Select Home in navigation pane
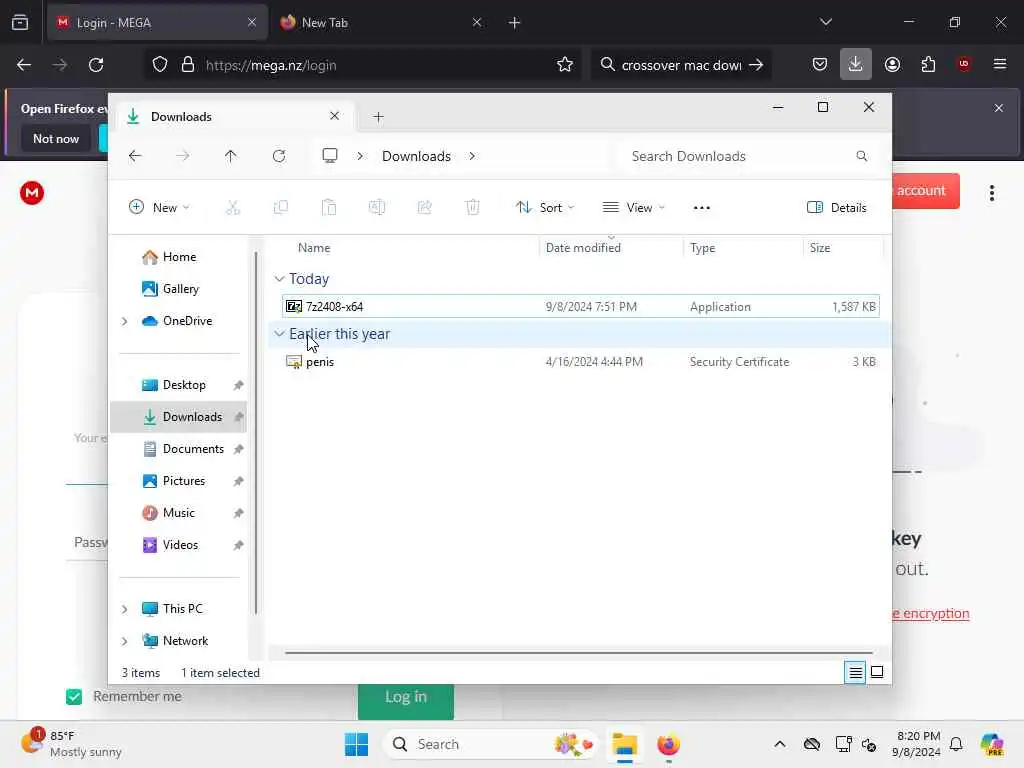Image resolution: width=1024 pixels, height=768 pixels. [178, 257]
